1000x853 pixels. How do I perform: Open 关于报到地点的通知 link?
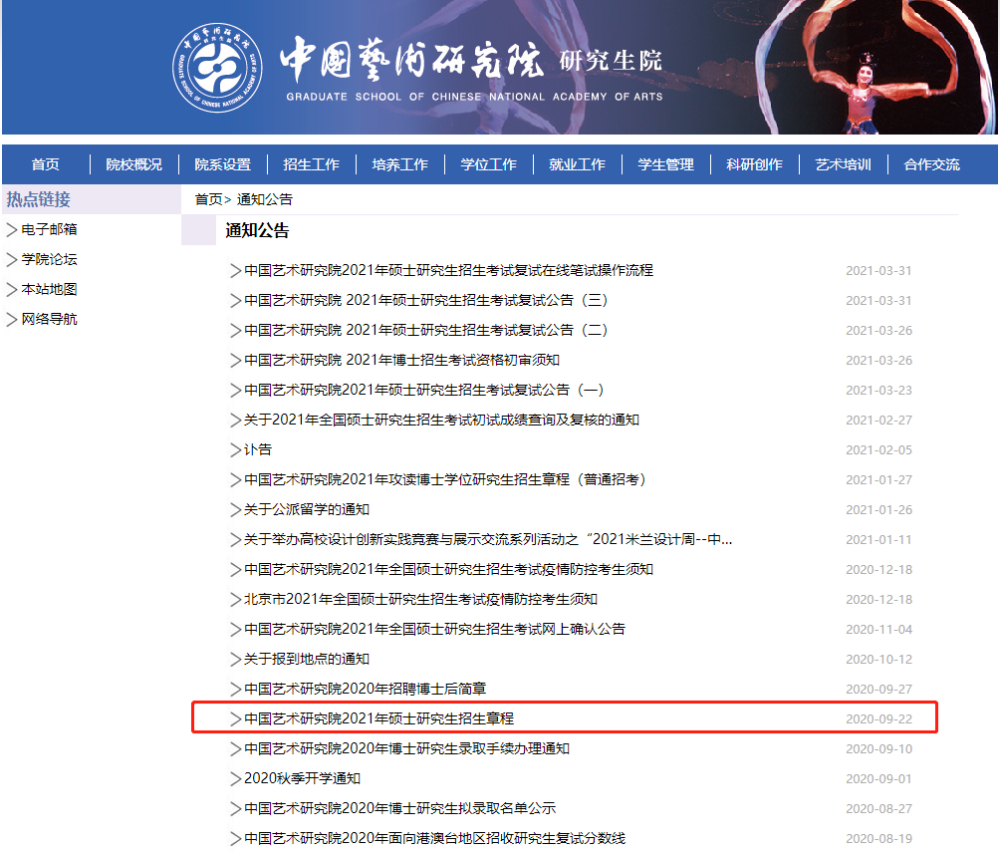307,659
